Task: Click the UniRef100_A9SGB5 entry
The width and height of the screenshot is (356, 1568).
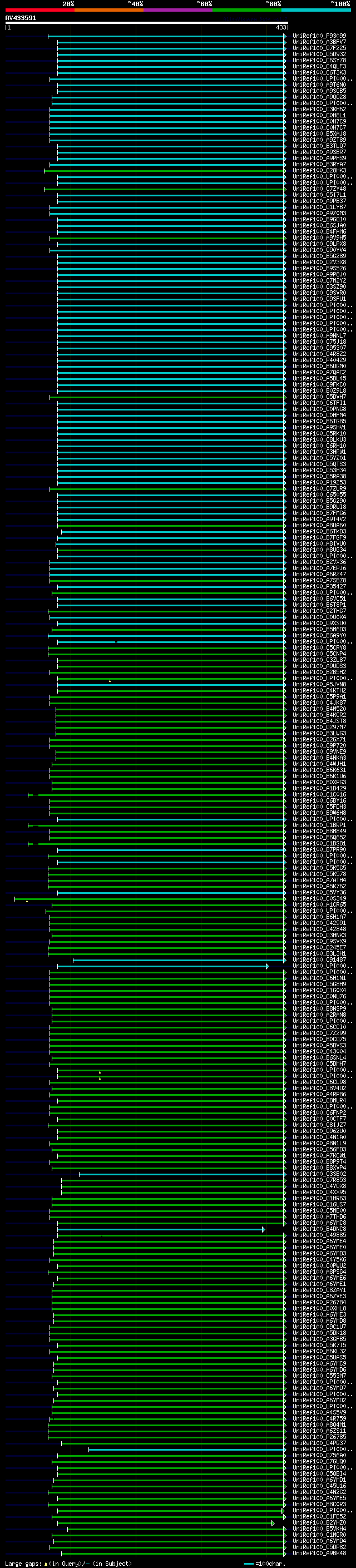Action: (x=319, y=91)
